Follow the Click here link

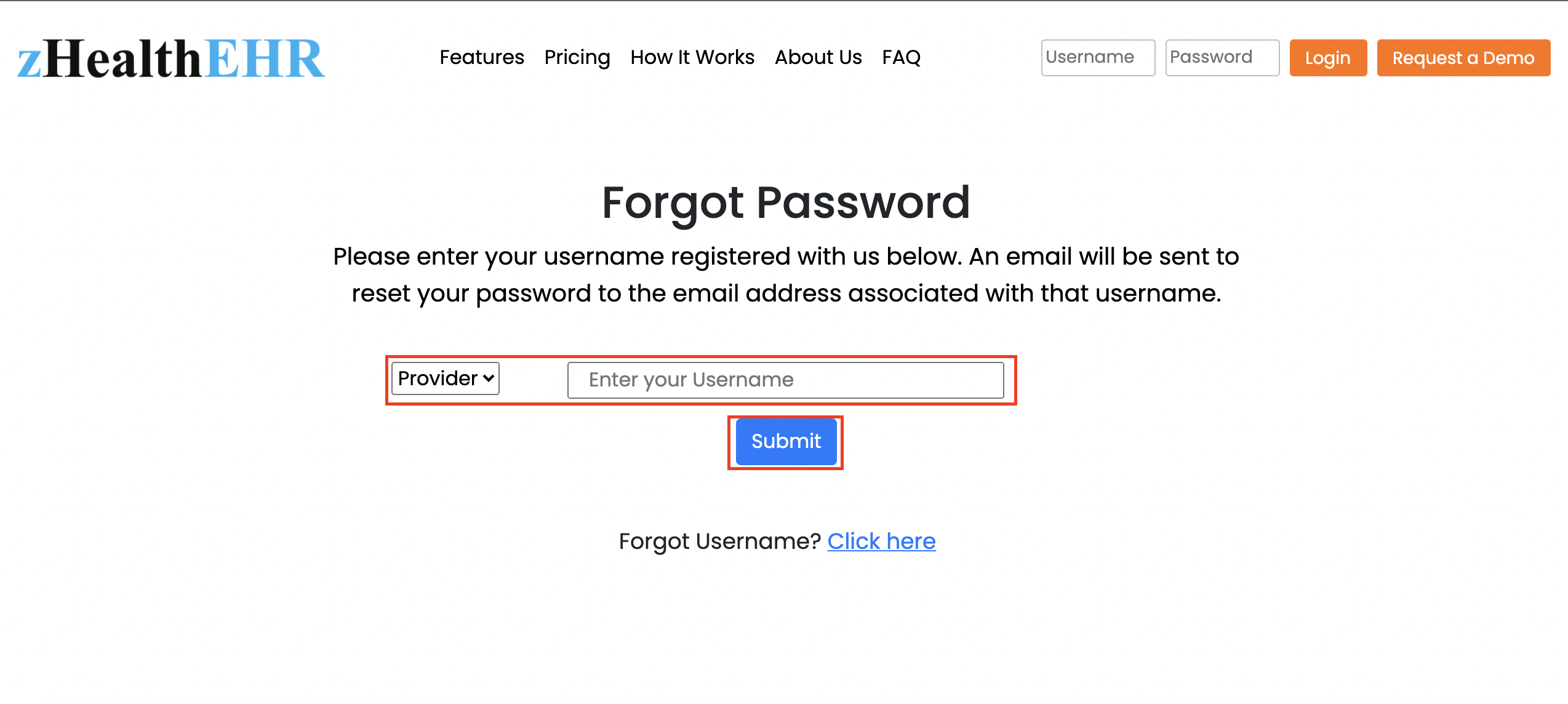tap(881, 542)
